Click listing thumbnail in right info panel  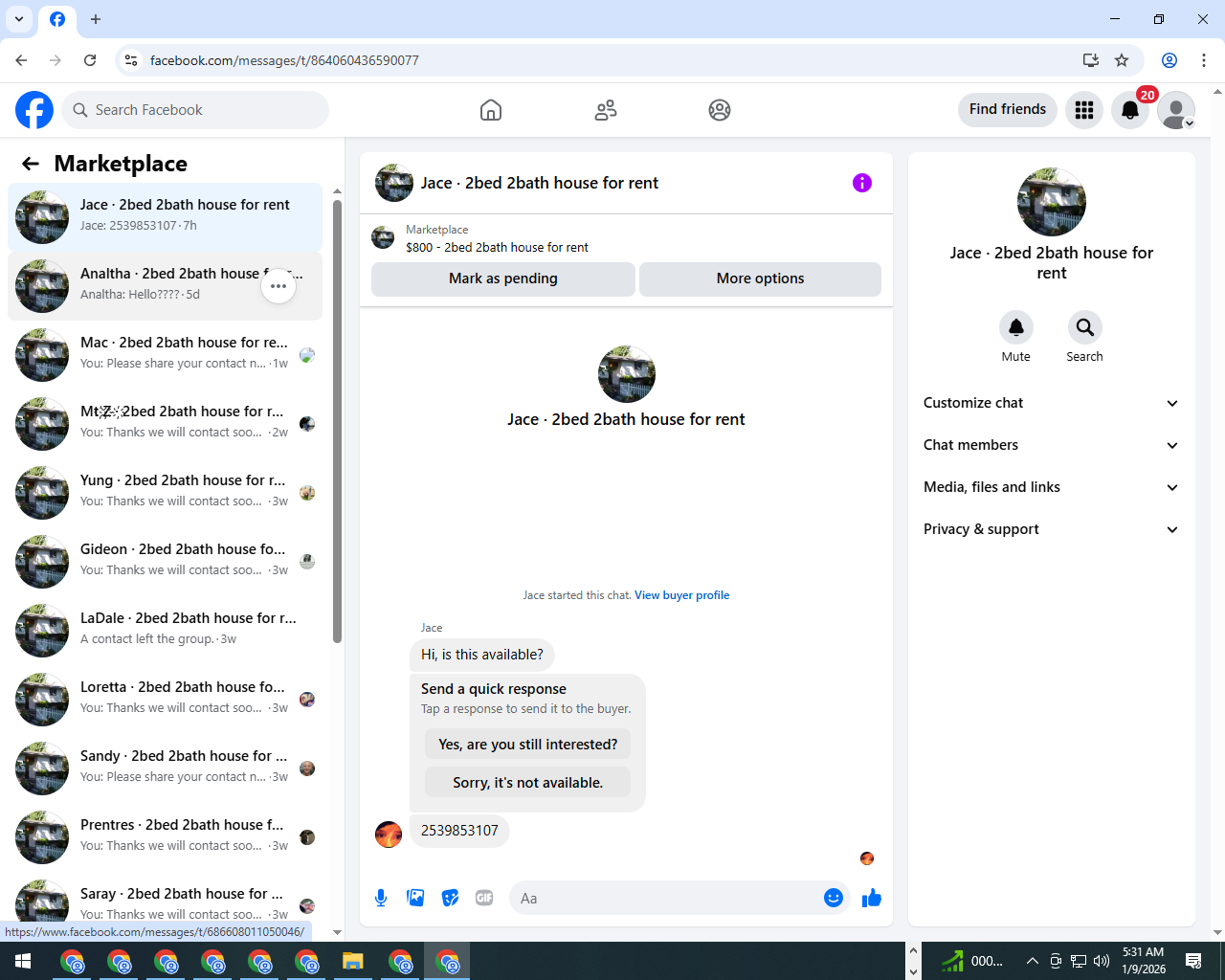pos(1052,202)
